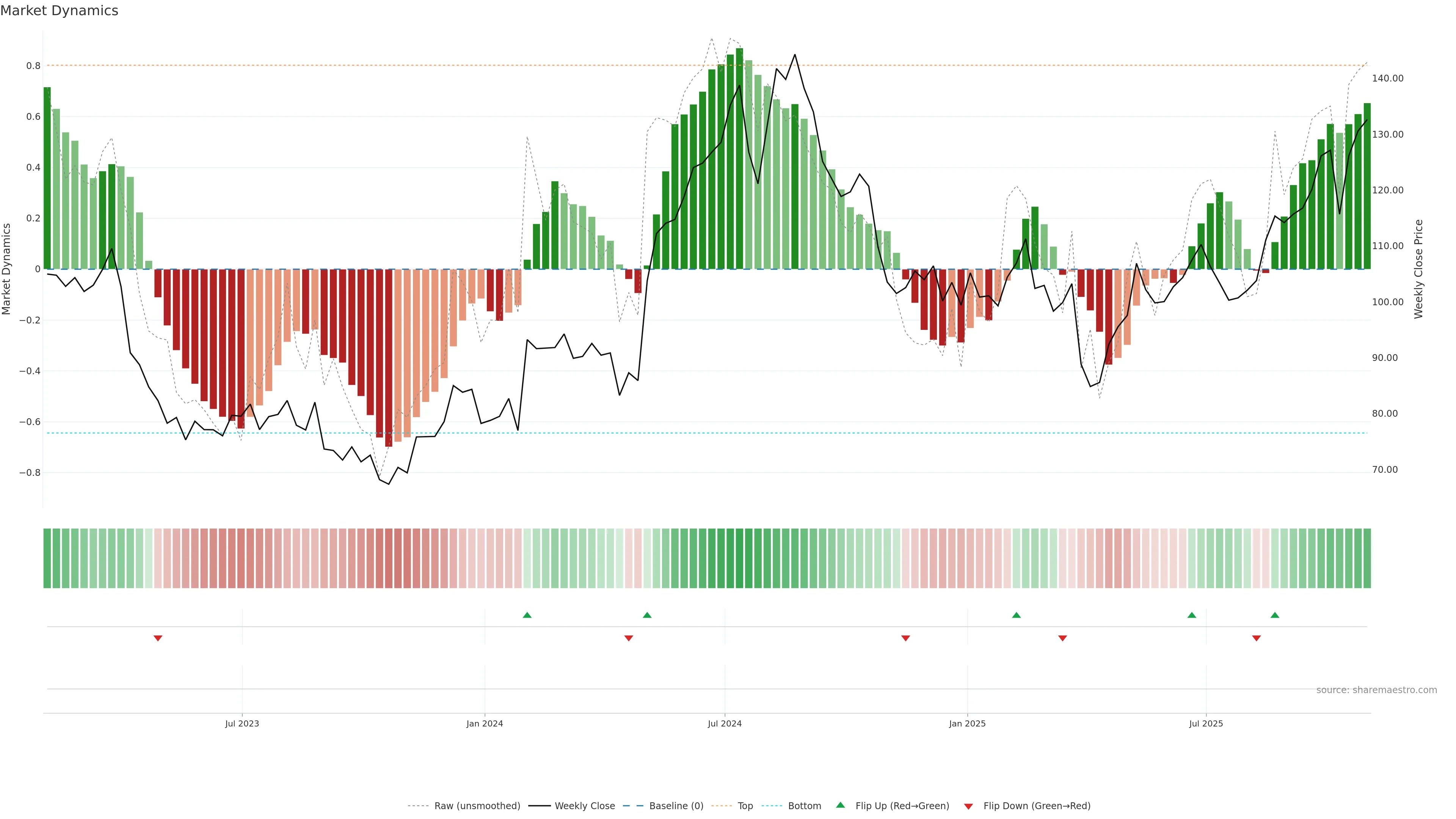Click the red flip-down triangle before Jan 2025
The height and width of the screenshot is (819, 1456).
click(x=905, y=638)
